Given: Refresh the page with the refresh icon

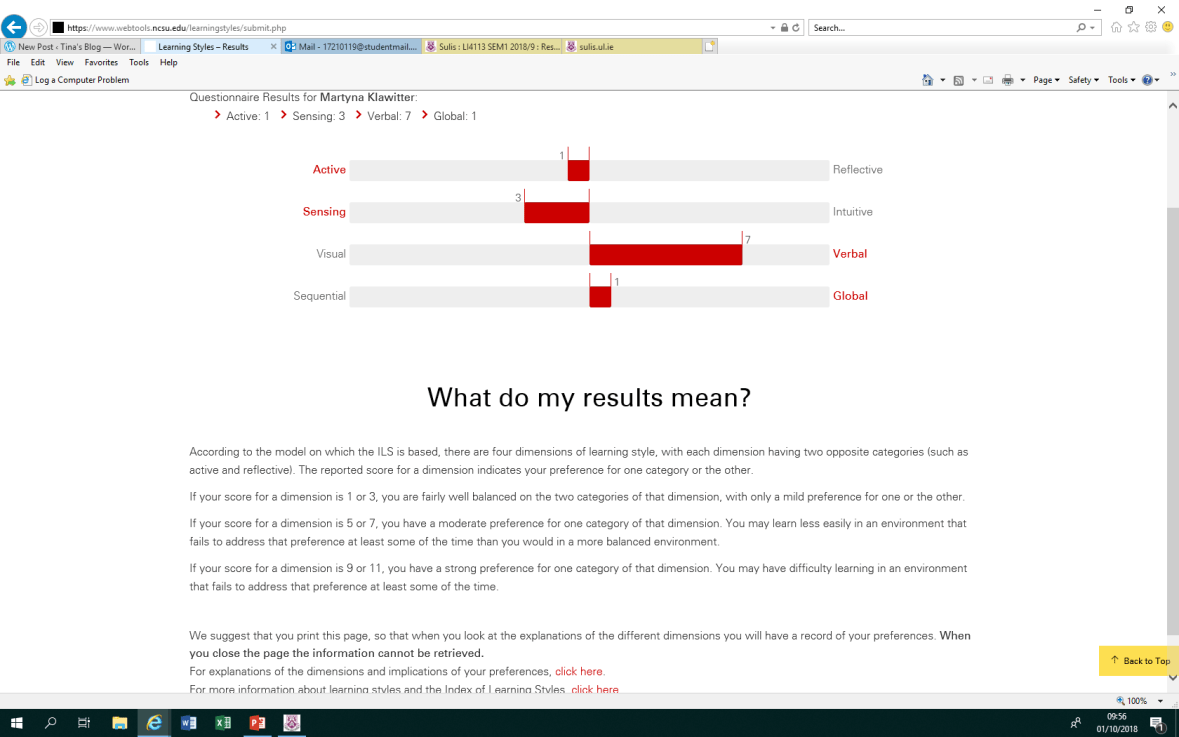Looking at the screenshot, I should pos(796,28).
